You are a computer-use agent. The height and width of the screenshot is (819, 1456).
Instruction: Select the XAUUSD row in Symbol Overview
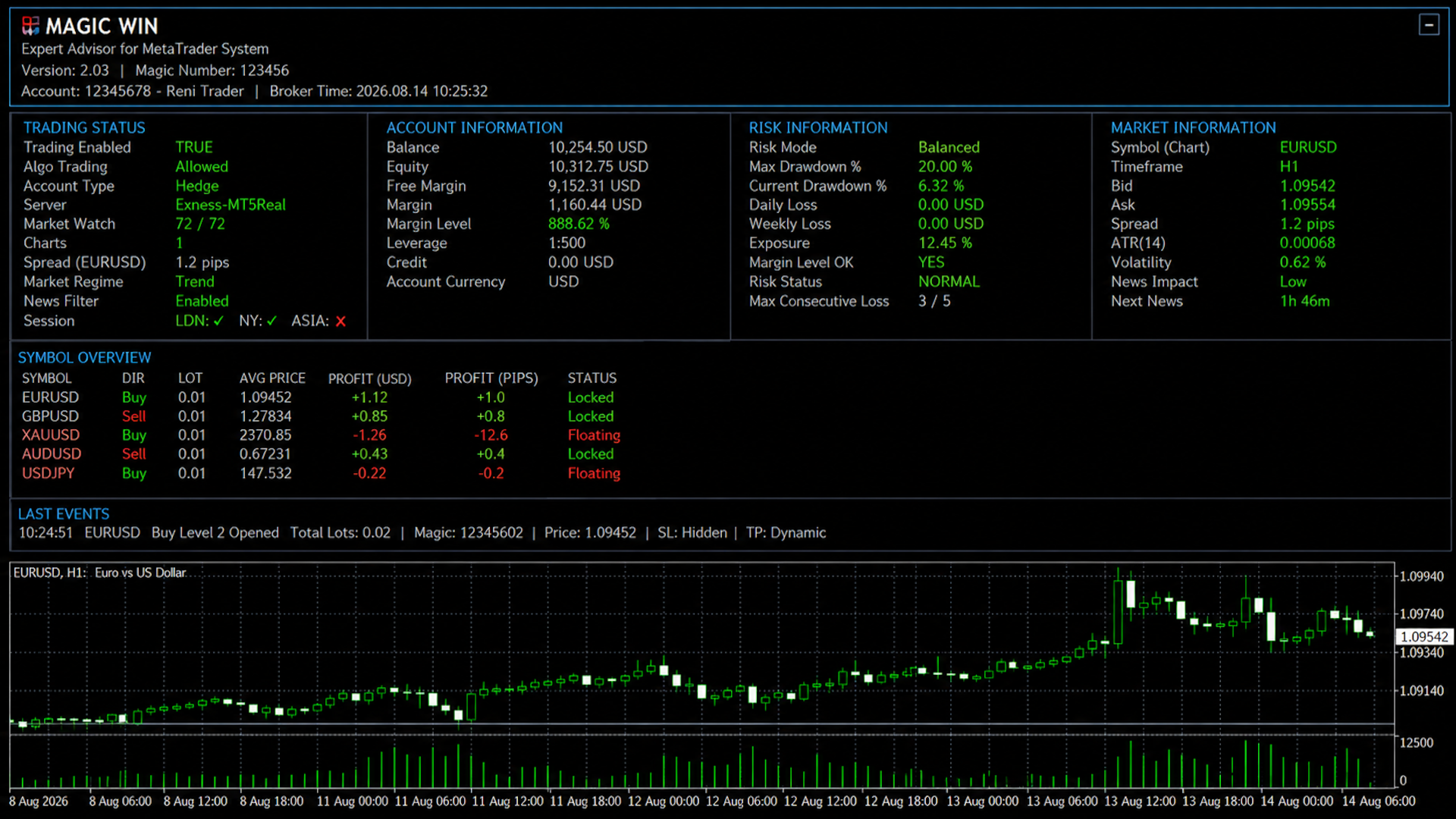pyautogui.click(x=321, y=435)
